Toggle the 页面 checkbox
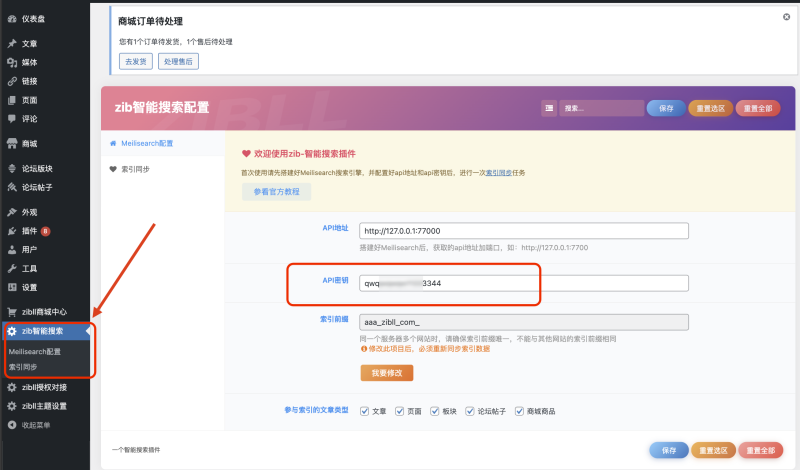This screenshot has height=470, width=800. pyautogui.click(x=399, y=411)
